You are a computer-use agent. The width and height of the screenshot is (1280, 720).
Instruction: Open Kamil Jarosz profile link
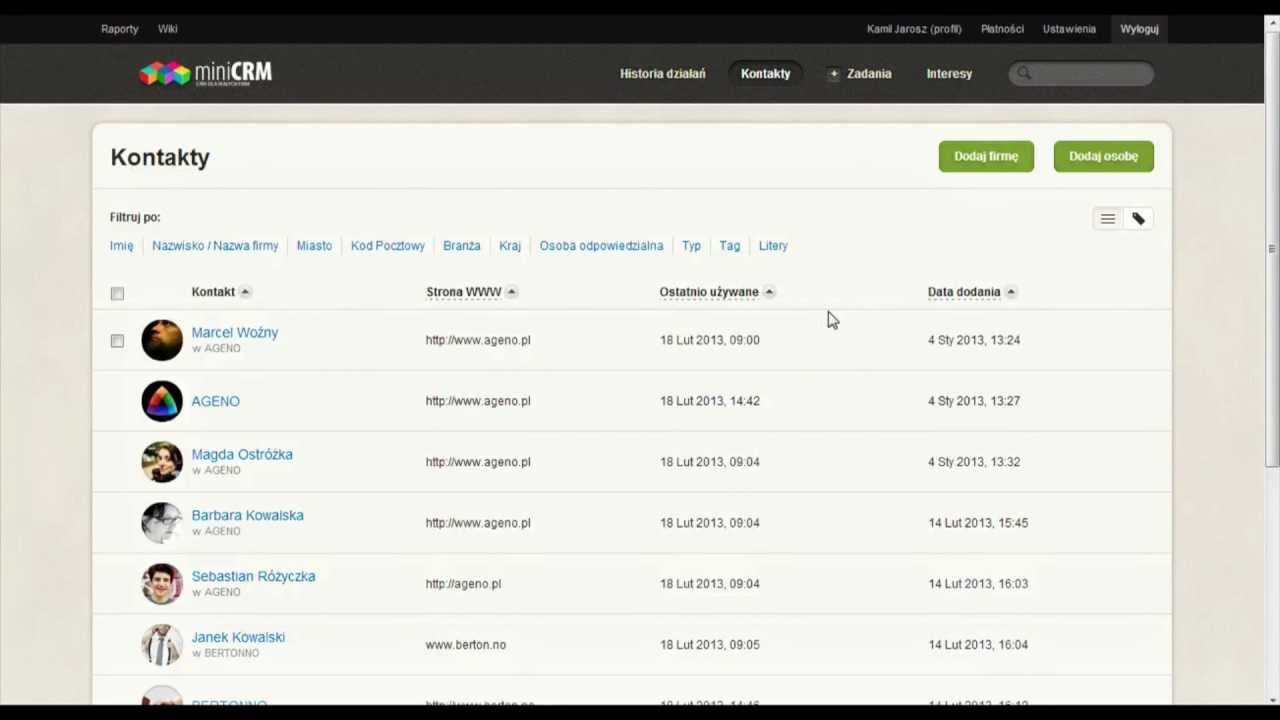click(914, 29)
